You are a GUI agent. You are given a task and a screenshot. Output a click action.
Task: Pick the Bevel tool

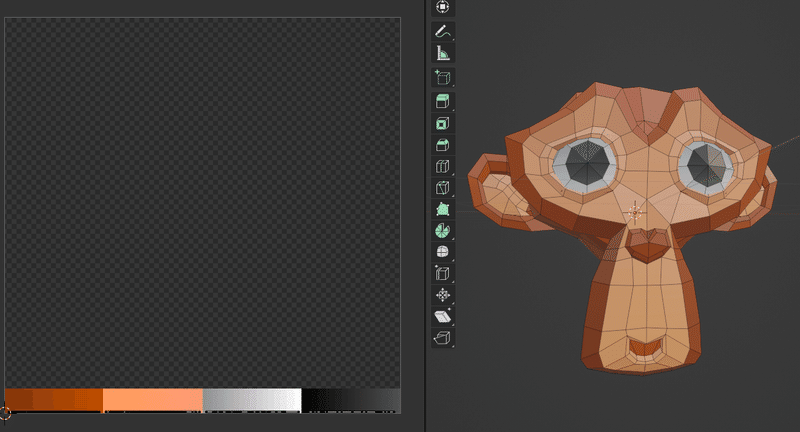[442, 145]
